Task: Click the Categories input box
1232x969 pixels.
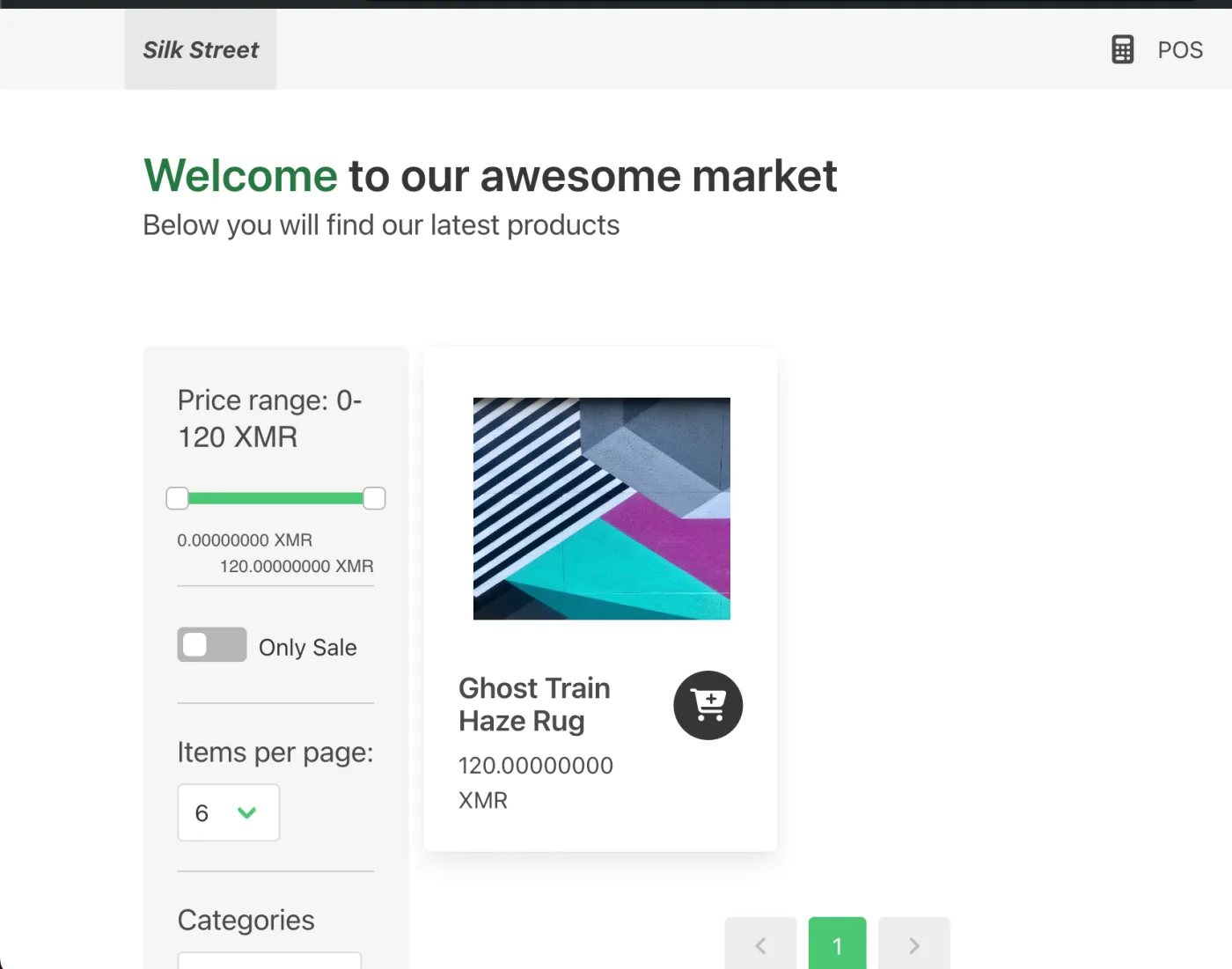Action: [x=269, y=960]
